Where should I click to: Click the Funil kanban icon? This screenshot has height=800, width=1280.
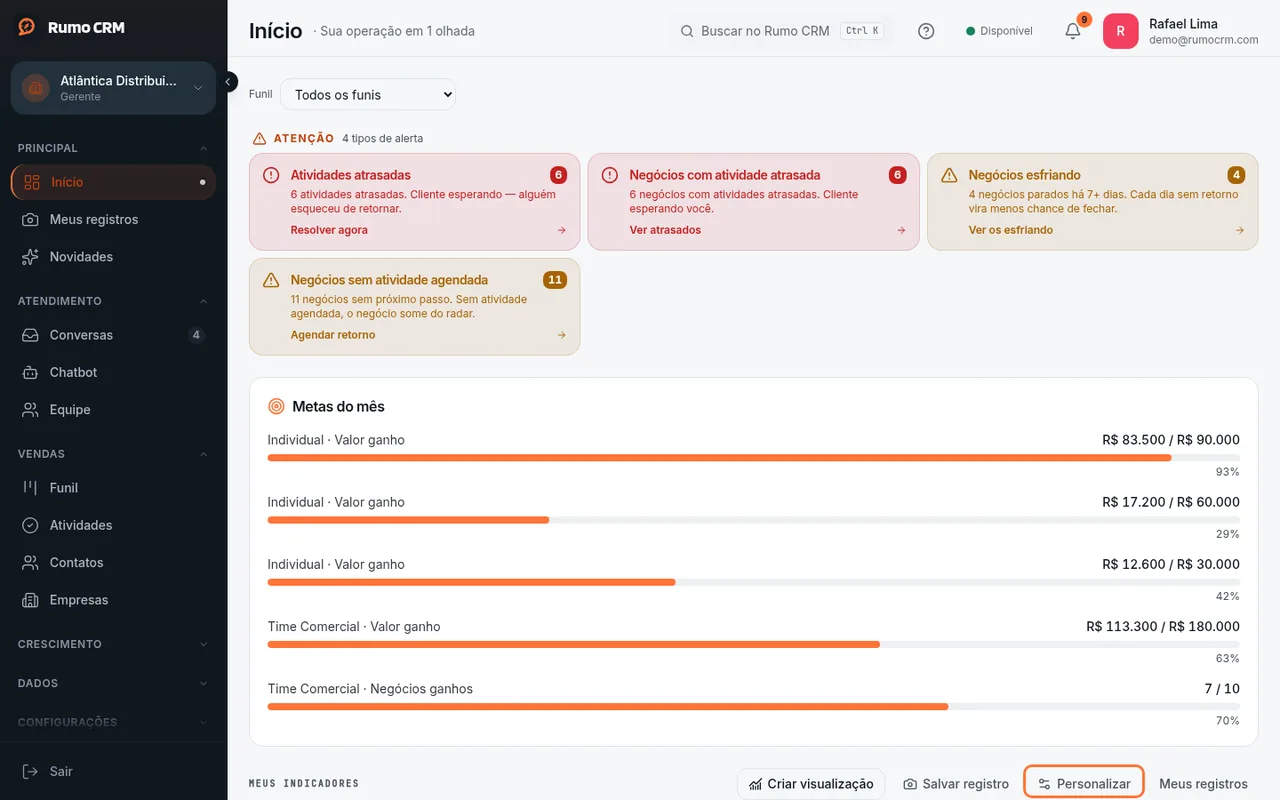(x=31, y=488)
